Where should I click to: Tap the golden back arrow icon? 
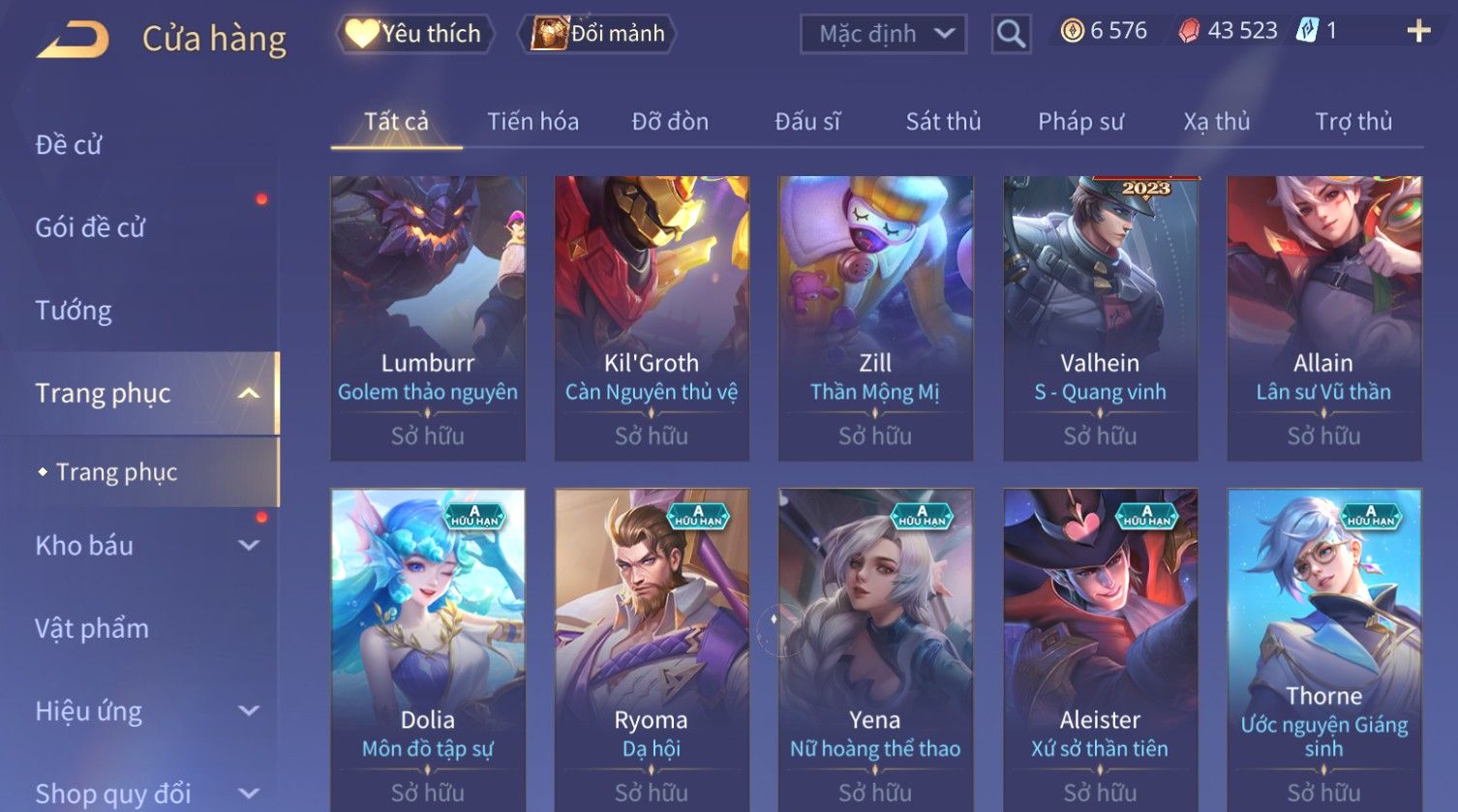(73, 40)
